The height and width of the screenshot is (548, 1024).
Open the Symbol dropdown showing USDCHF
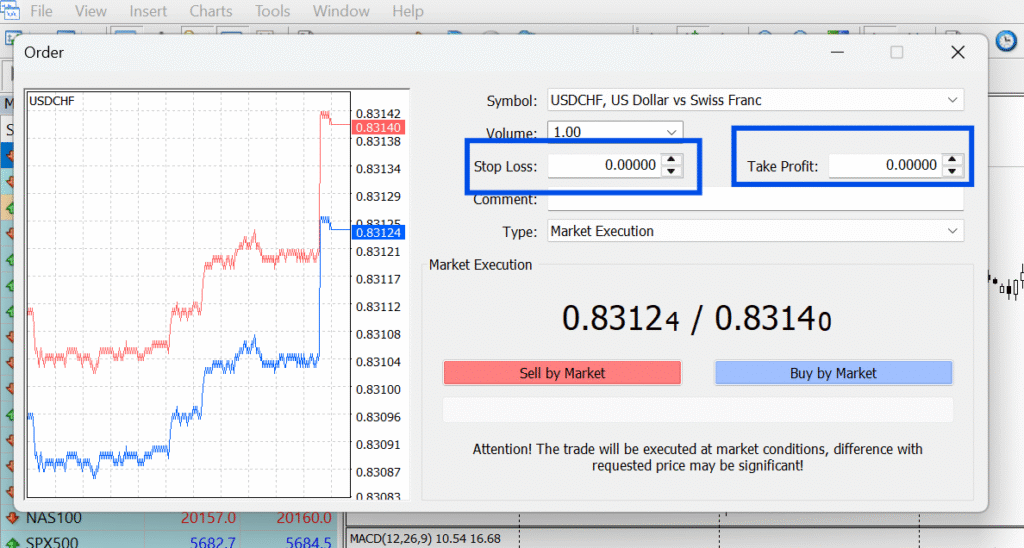click(755, 100)
